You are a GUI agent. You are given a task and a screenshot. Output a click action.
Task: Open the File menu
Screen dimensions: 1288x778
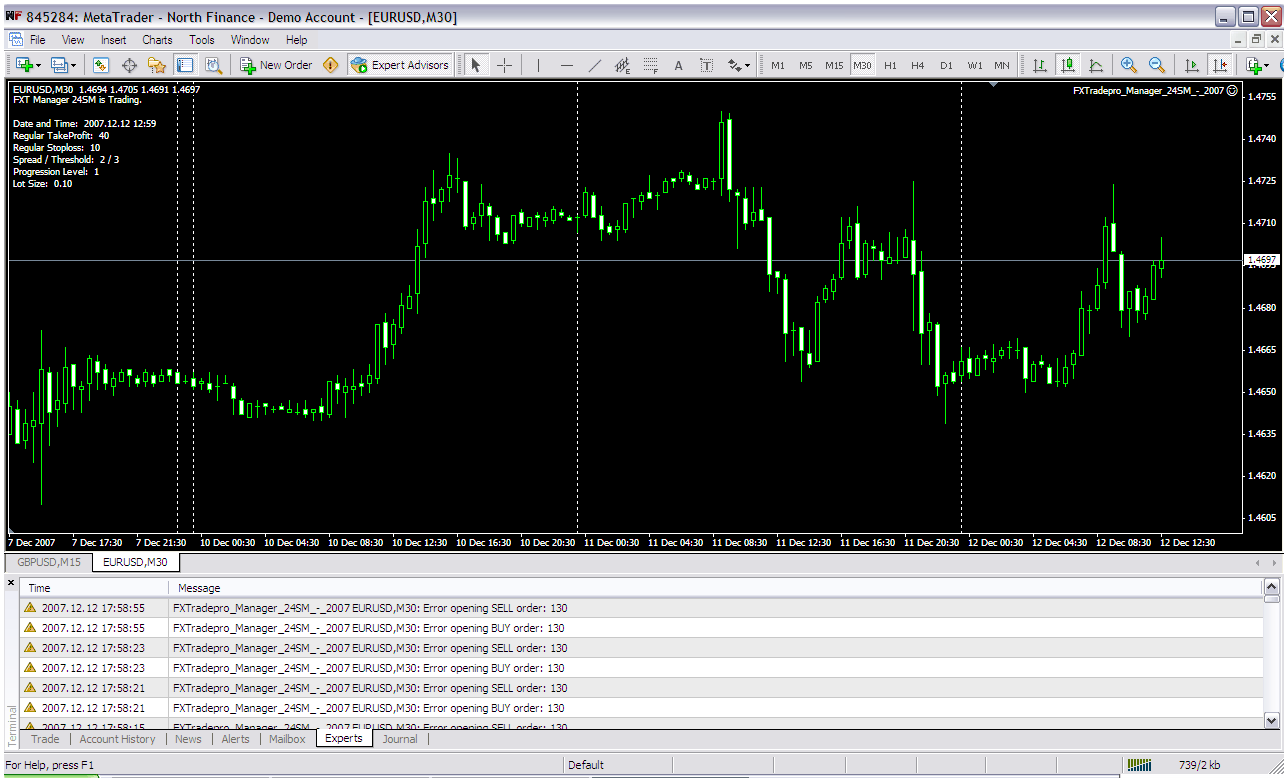37,40
